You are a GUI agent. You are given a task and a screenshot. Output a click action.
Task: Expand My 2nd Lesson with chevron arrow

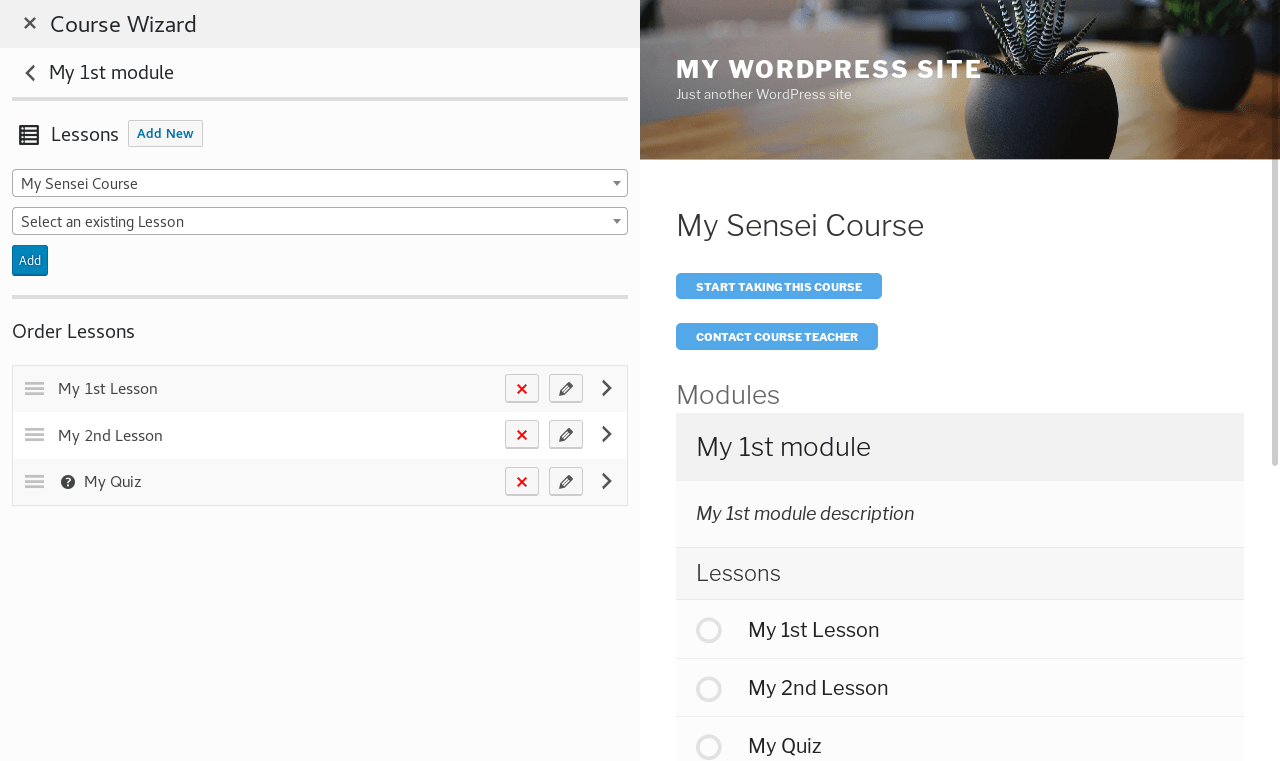(607, 434)
